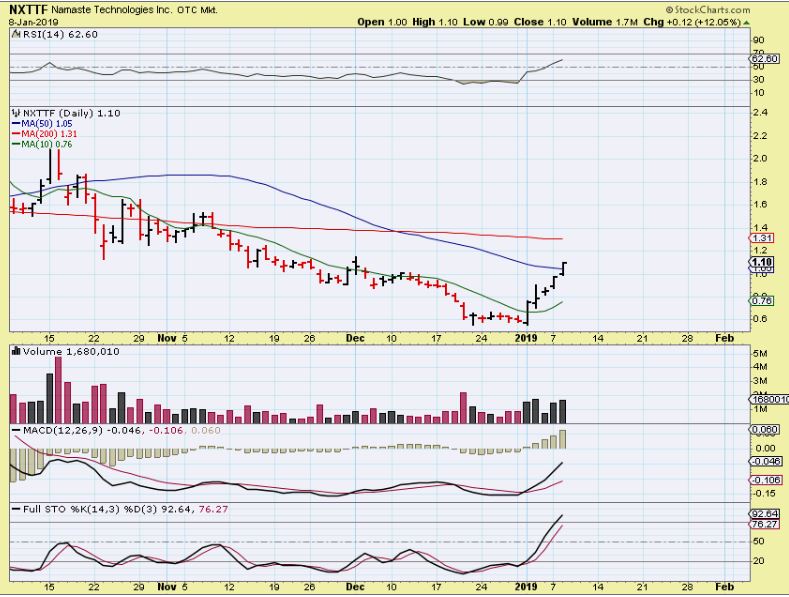Click the 0.060 MACD histogram value tag

point(765,429)
